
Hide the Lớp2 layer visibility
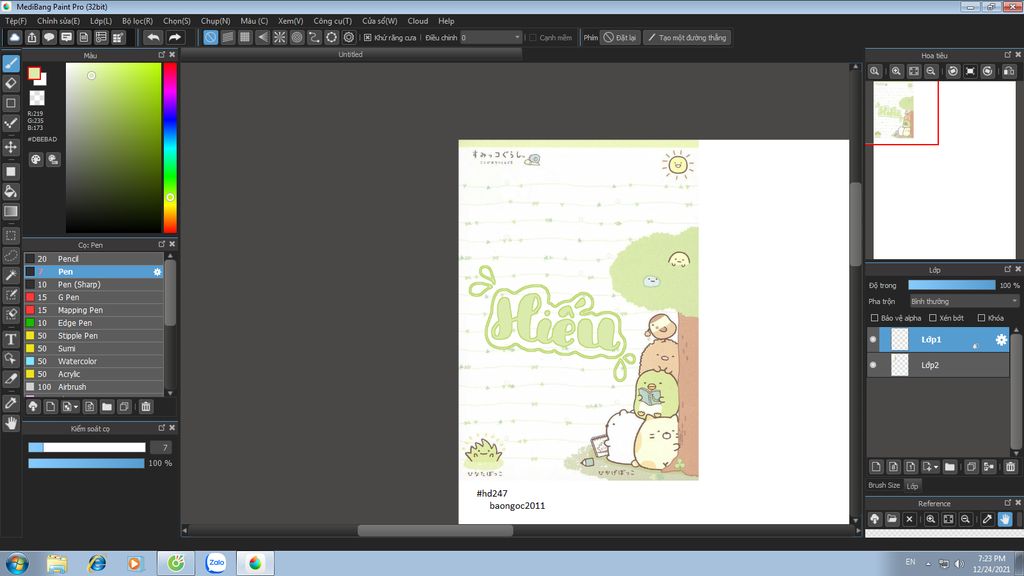pos(873,365)
